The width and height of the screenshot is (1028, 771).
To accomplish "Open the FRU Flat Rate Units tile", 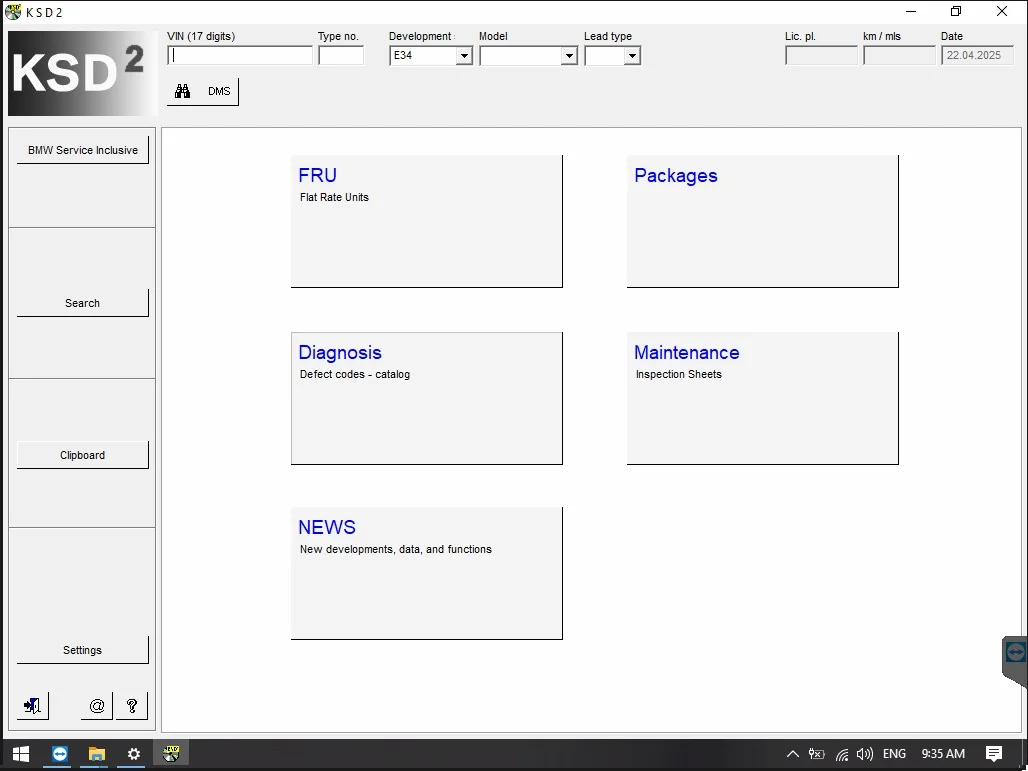I will pos(426,221).
